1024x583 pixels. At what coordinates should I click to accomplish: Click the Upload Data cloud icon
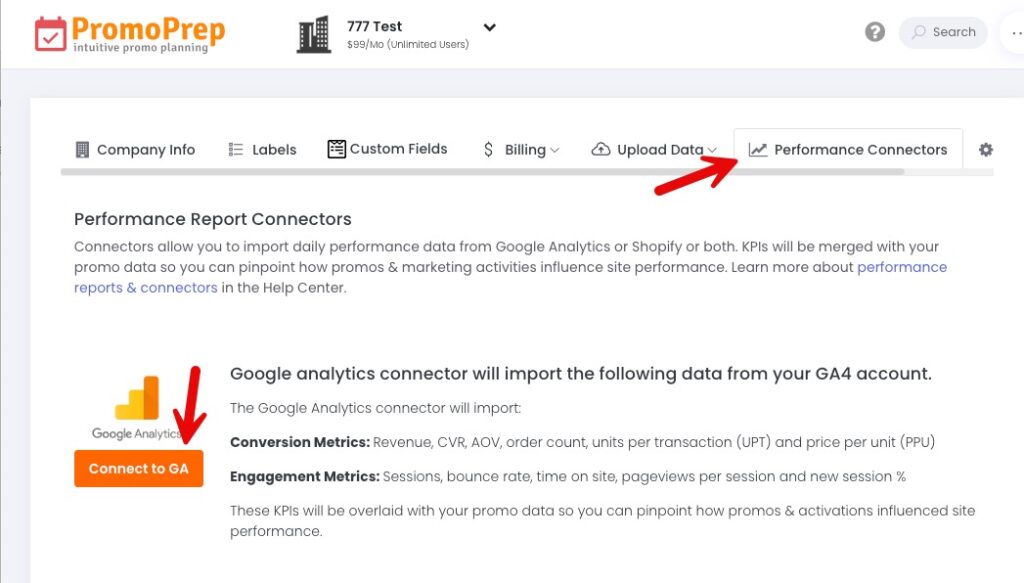point(601,150)
